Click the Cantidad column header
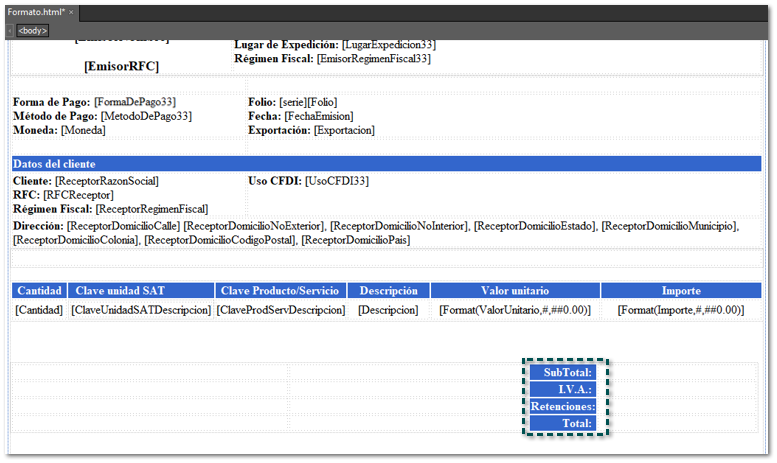Image resolution: width=777 pixels, height=463 pixels. 40,290
